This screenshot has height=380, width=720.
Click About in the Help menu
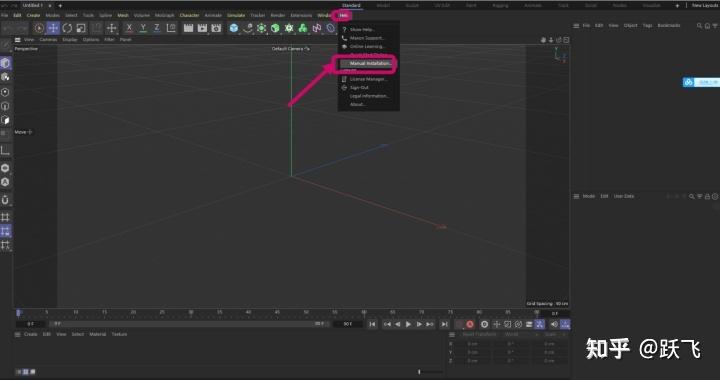pos(357,104)
